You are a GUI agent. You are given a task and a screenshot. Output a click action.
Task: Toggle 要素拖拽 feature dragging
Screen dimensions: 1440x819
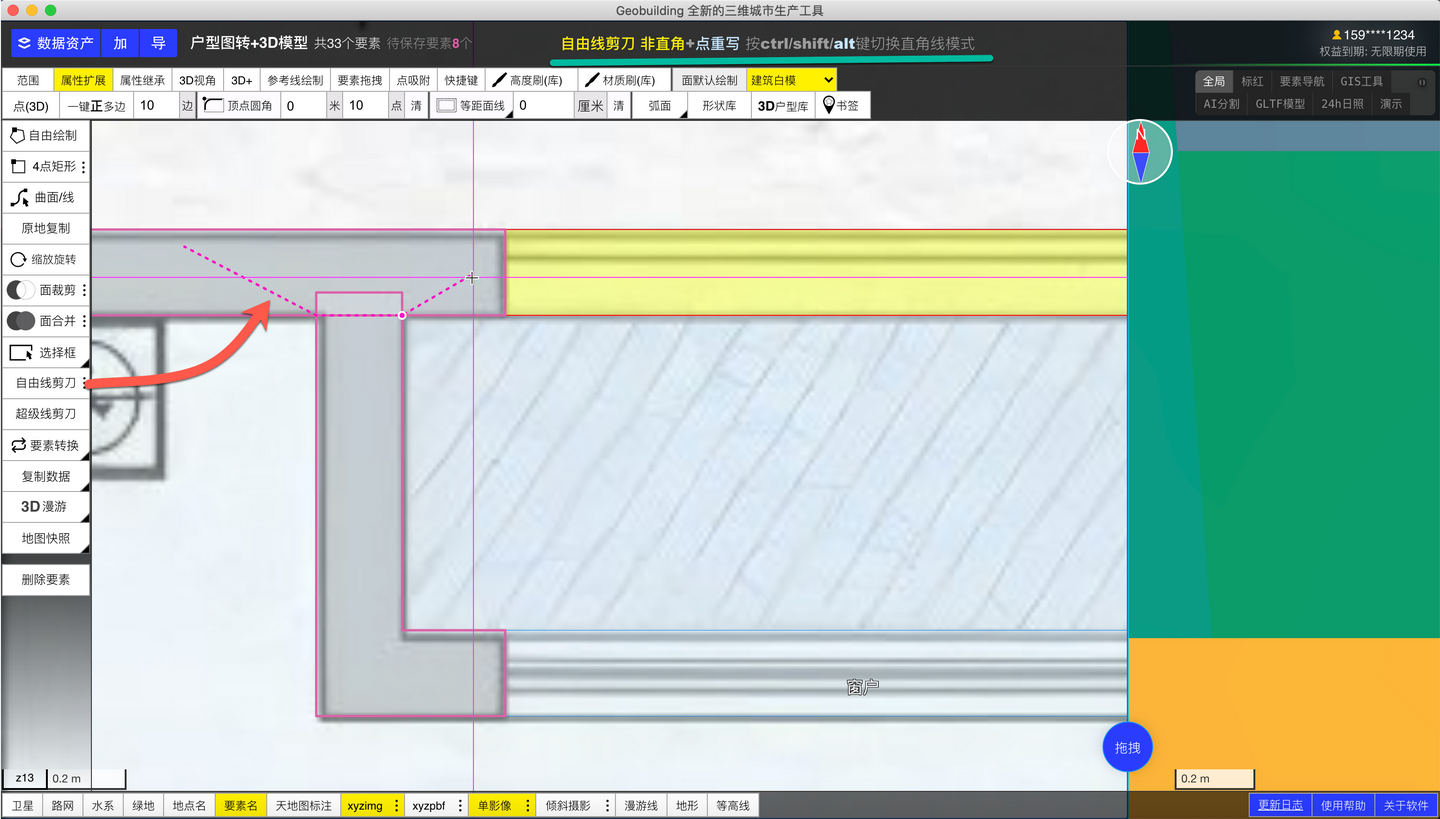click(359, 80)
